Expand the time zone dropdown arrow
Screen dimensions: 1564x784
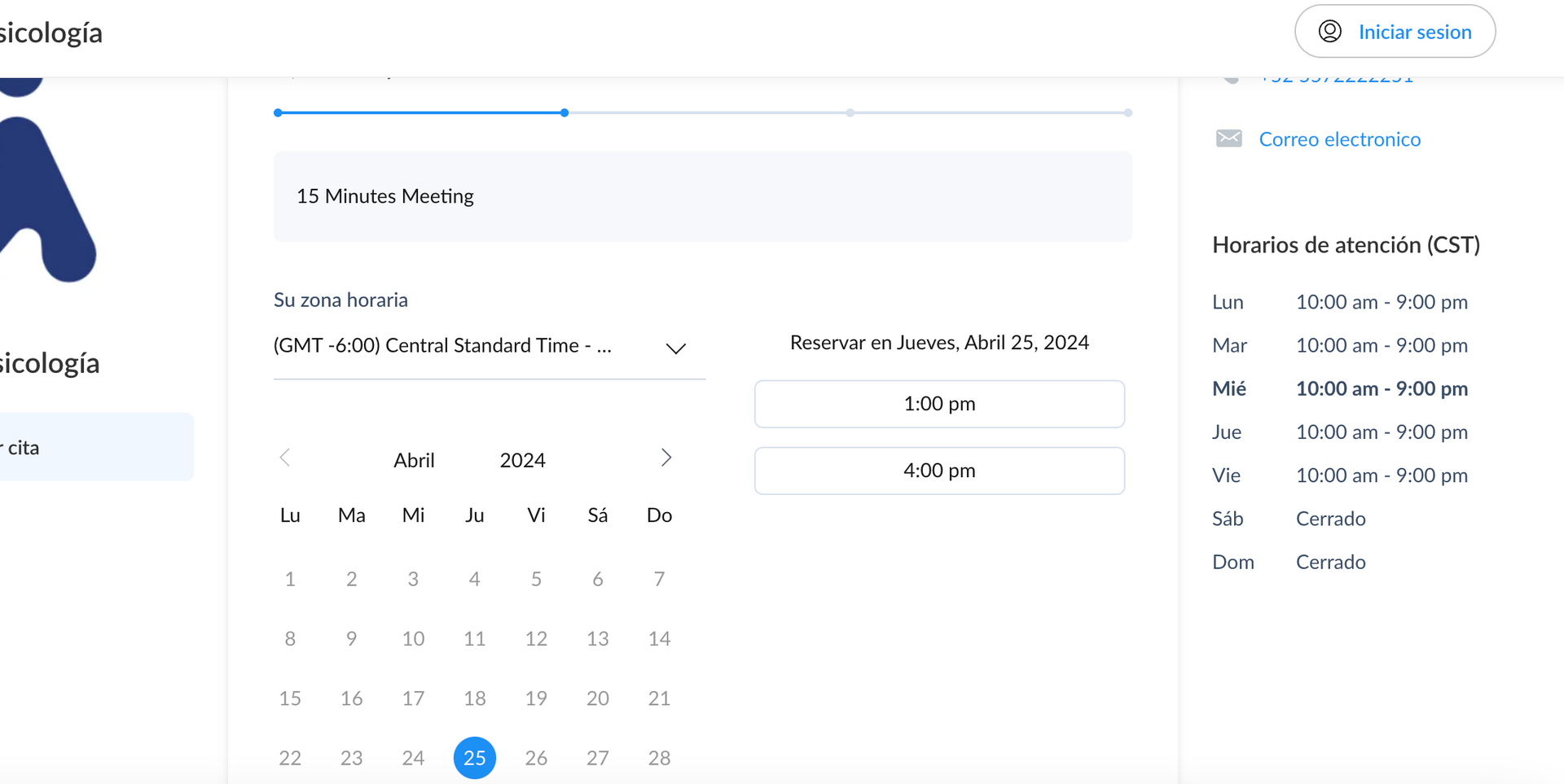coord(675,348)
